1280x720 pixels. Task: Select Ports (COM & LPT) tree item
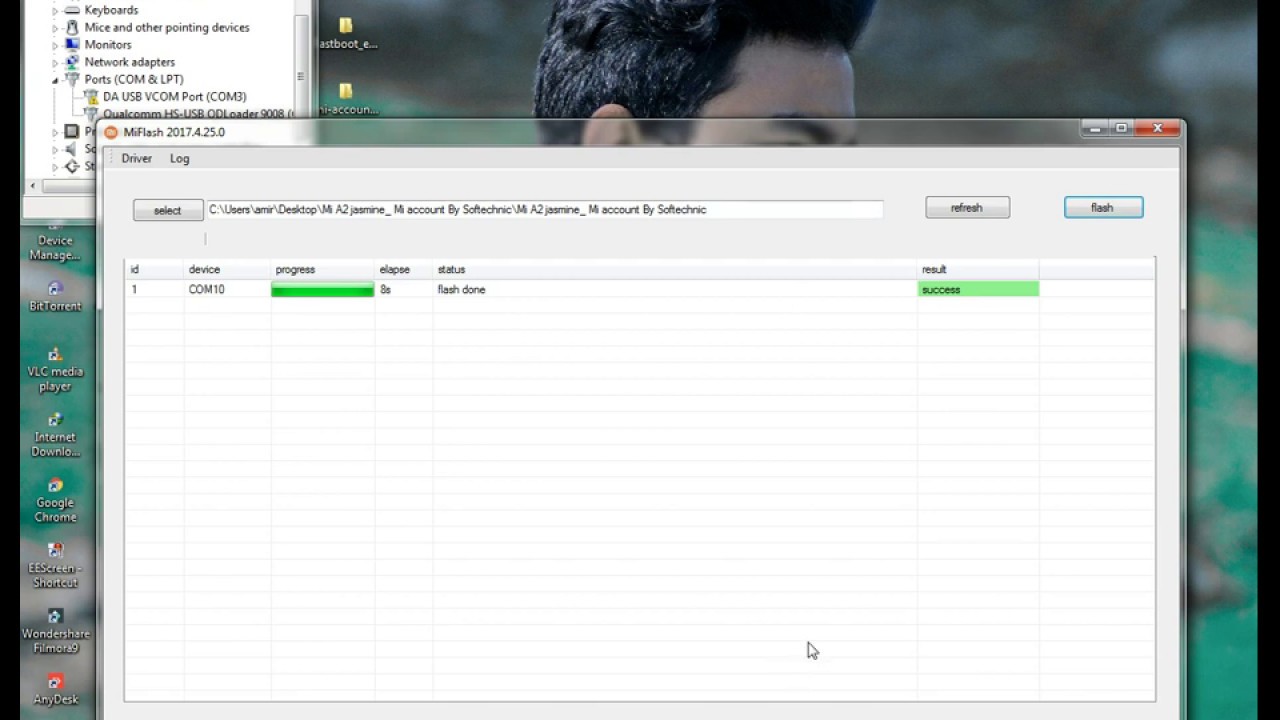(134, 79)
